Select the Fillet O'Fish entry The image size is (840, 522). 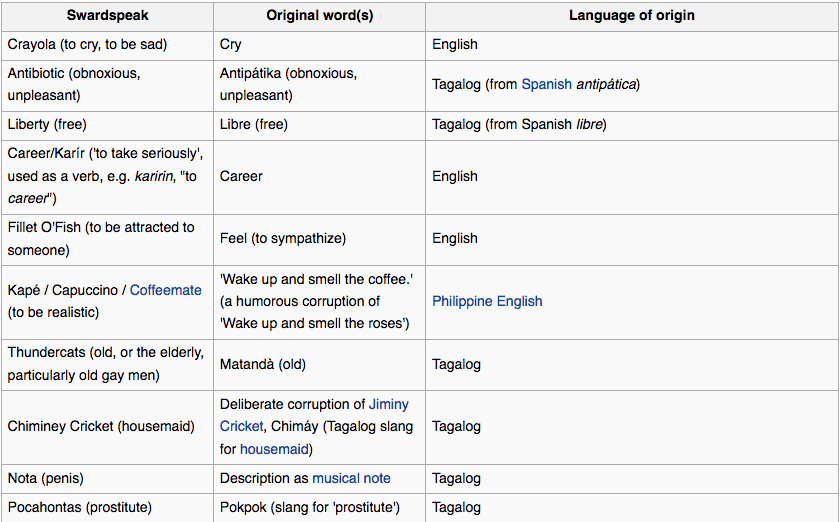tap(100, 238)
